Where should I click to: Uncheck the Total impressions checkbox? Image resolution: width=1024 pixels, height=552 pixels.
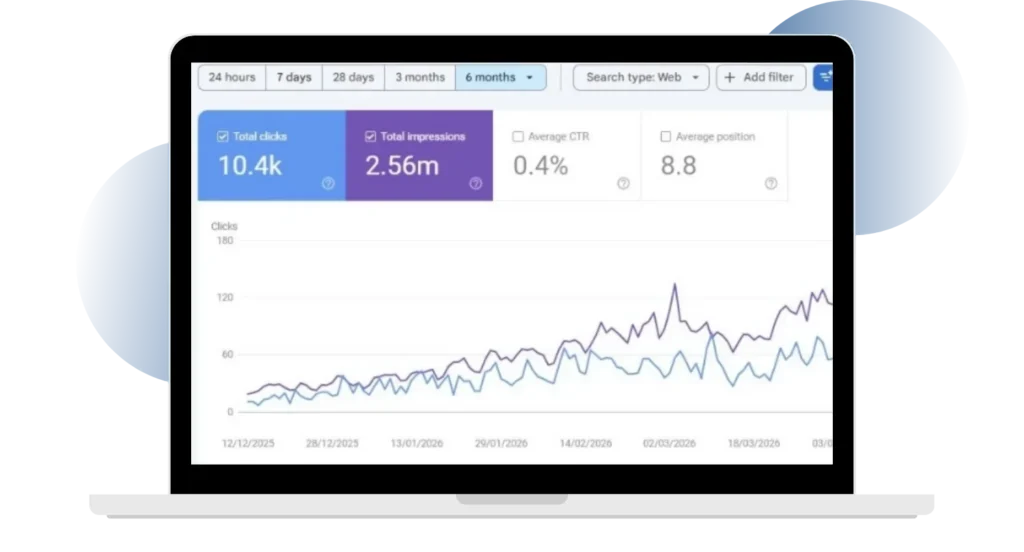click(x=370, y=137)
